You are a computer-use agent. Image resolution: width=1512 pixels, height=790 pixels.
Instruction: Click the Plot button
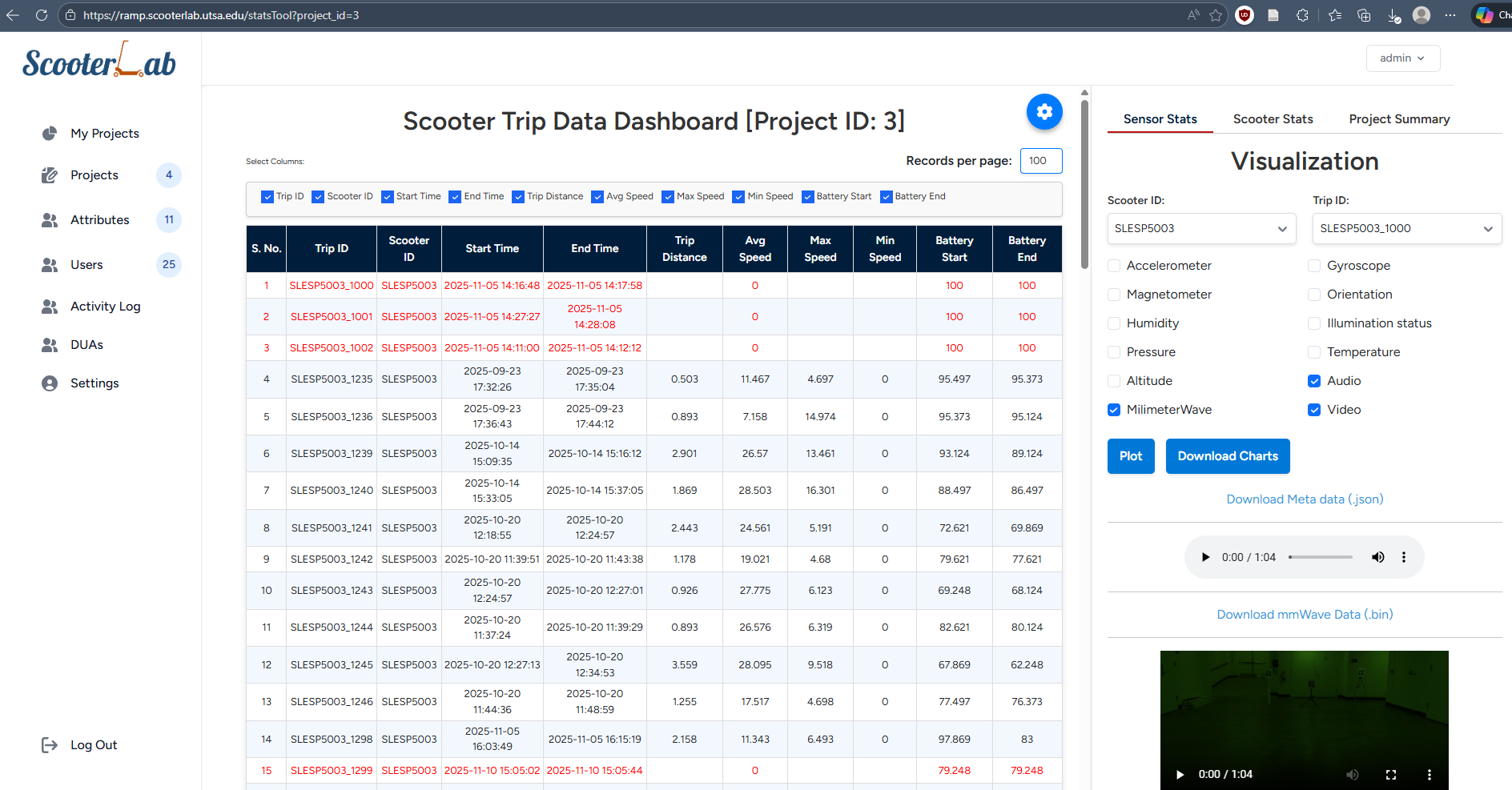1130,455
